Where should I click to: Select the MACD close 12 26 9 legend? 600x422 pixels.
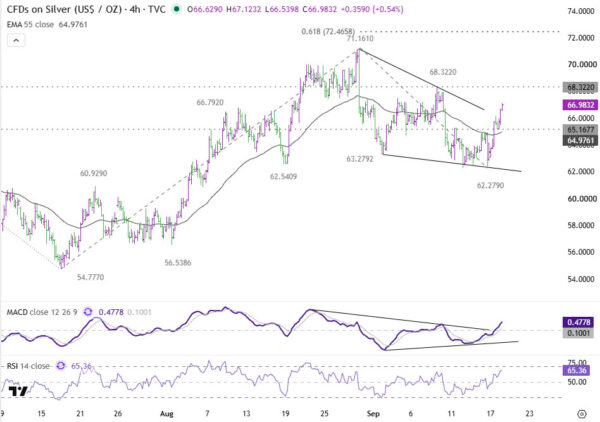[42, 312]
